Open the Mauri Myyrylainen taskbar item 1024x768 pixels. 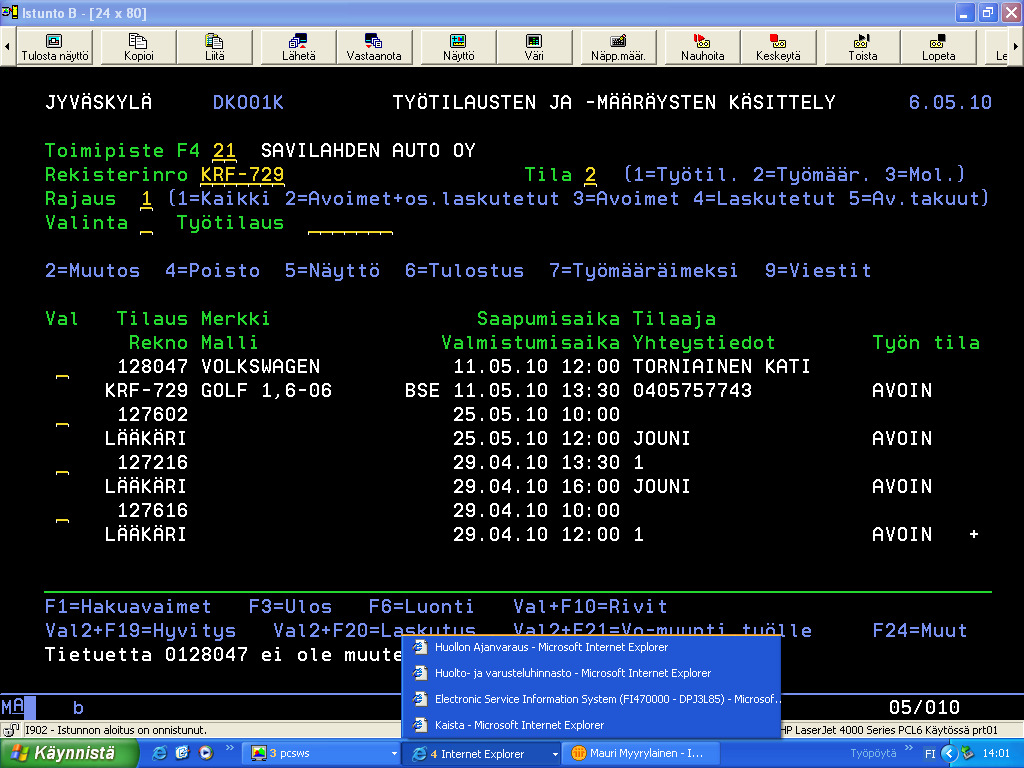click(x=641, y=754)
